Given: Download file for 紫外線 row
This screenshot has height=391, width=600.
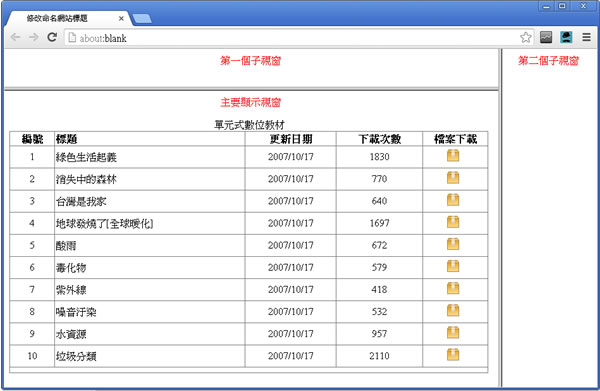Looking at the screenshot, I should (453, 288).
